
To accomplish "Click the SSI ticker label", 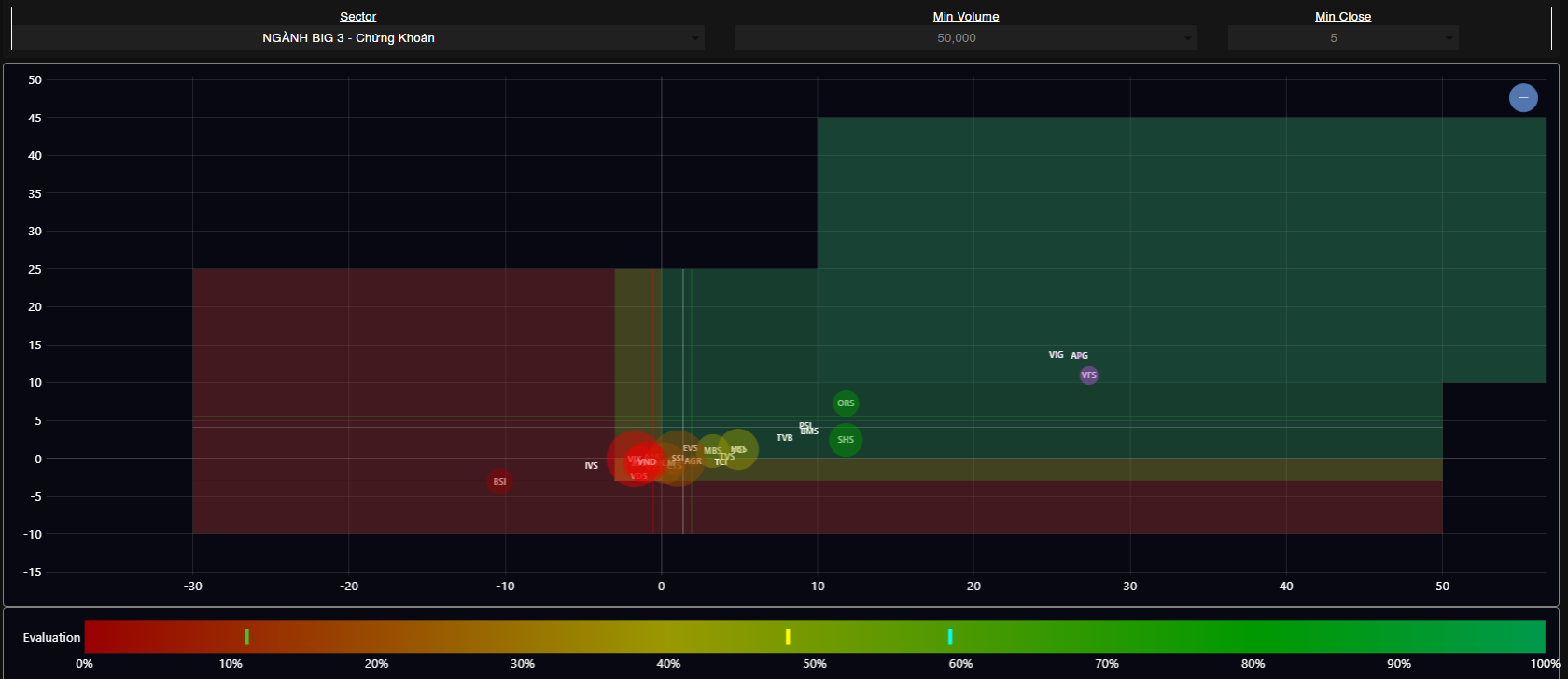I will point(678,459).
